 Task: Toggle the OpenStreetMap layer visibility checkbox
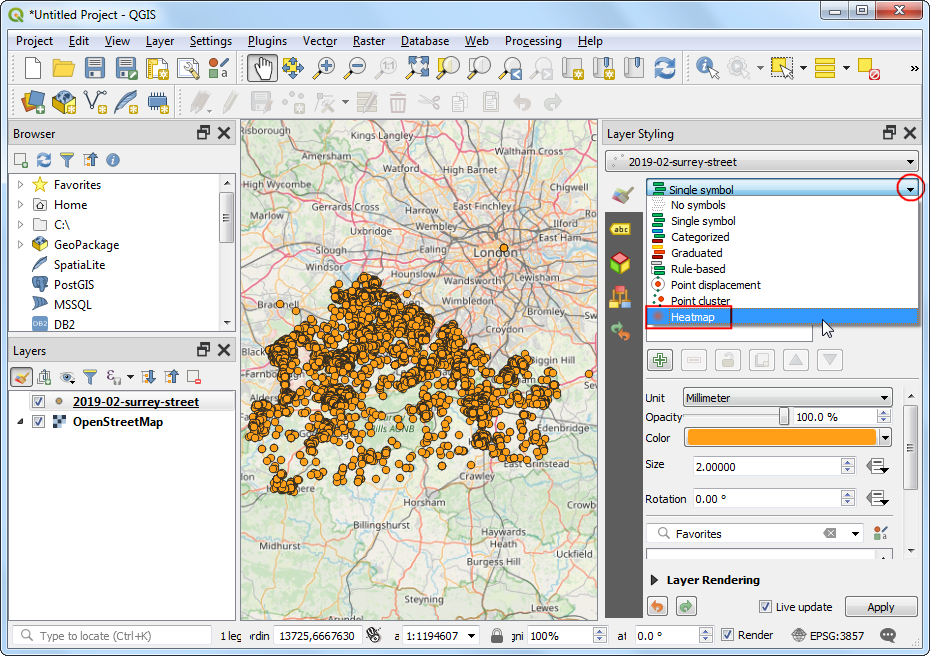(x=38, y=422)
